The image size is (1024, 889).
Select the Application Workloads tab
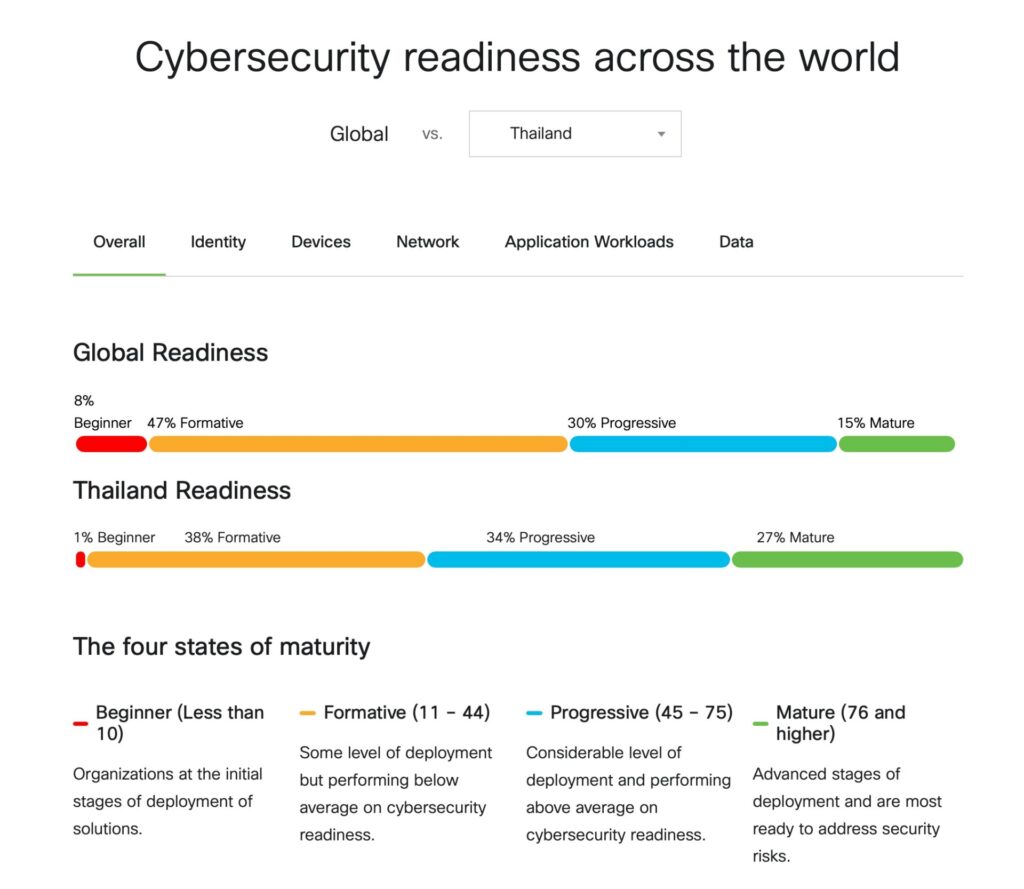tap(589, 242)
